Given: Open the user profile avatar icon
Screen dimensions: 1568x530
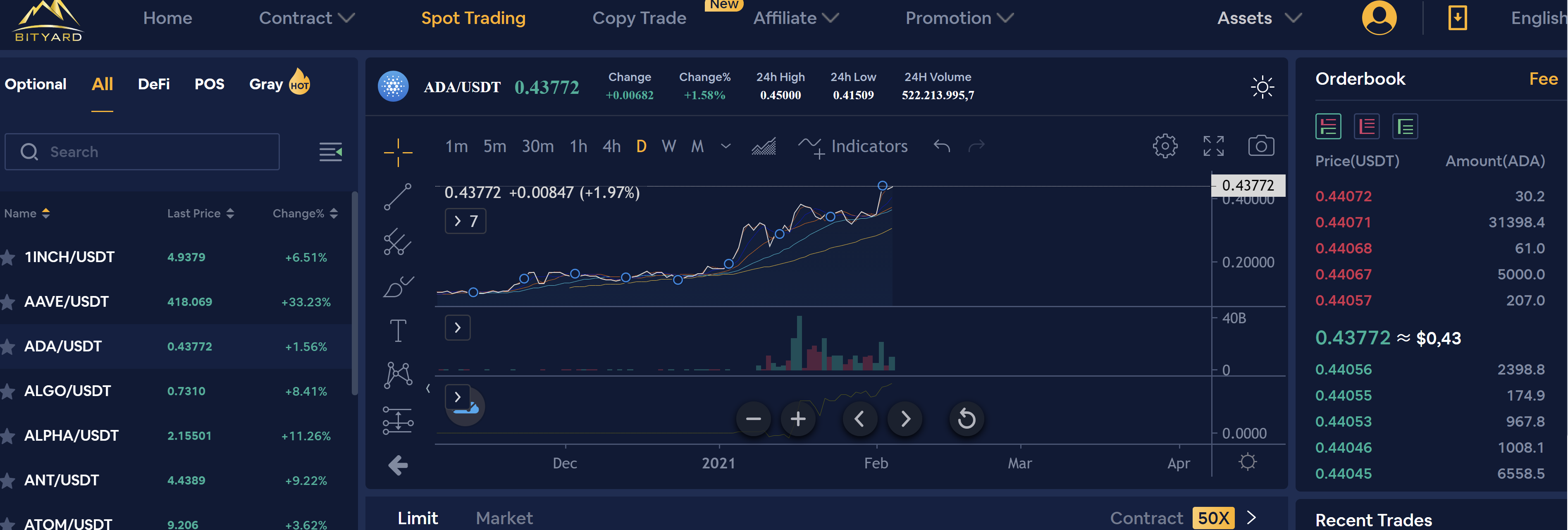Looking at the screenshot, I should (1379, 18).
